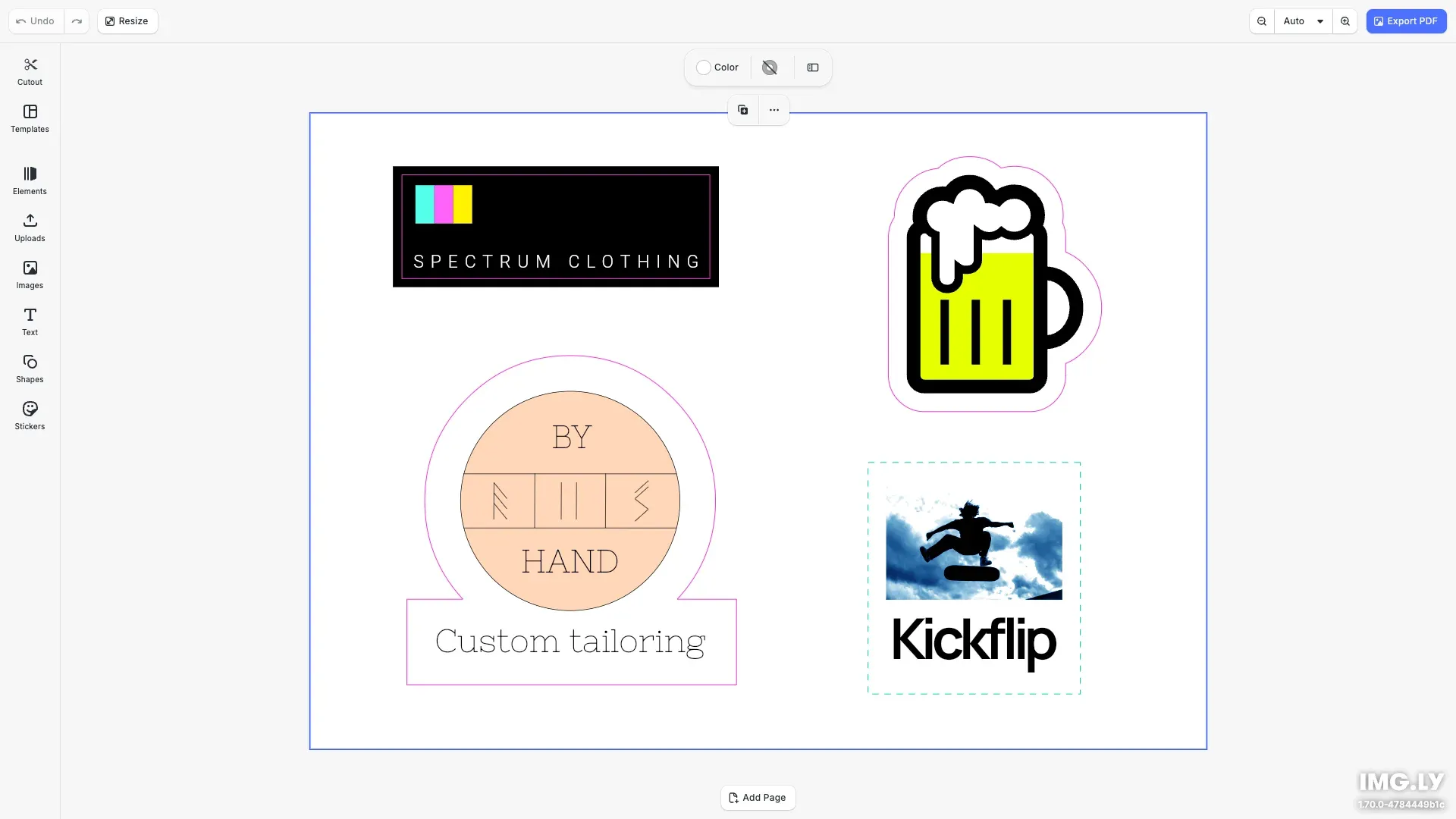Zoom in on the canvas
Image resolution: width=1456 pixels, height=819 pixels.
pos(1345,21)
